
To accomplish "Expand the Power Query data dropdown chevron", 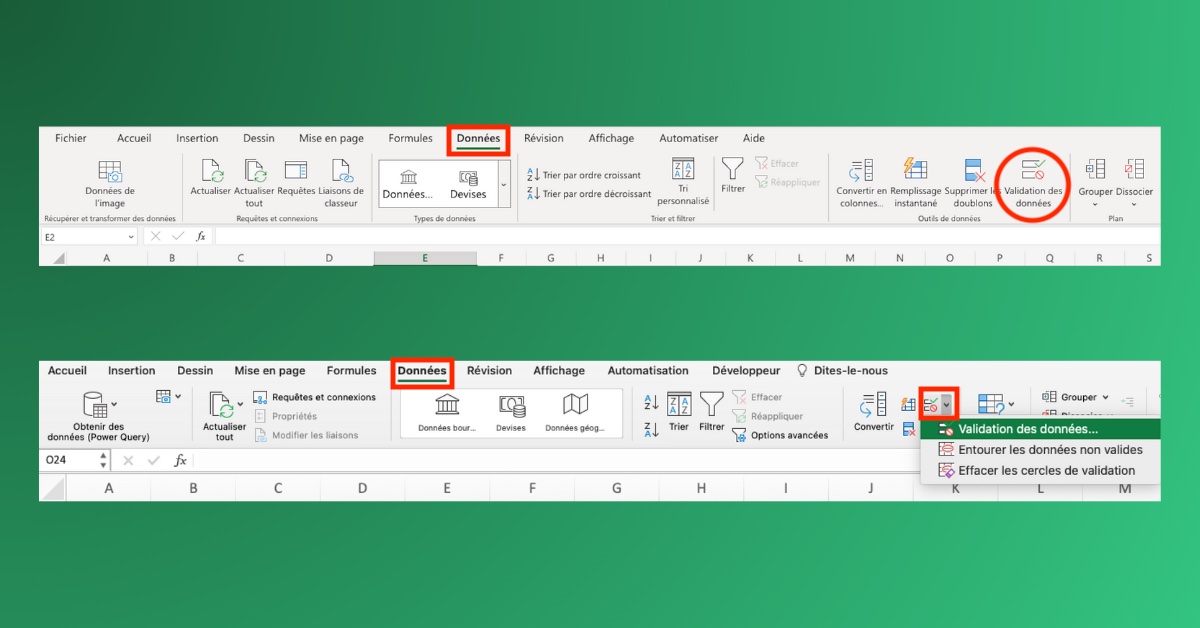I will click(x=115, y=404).
